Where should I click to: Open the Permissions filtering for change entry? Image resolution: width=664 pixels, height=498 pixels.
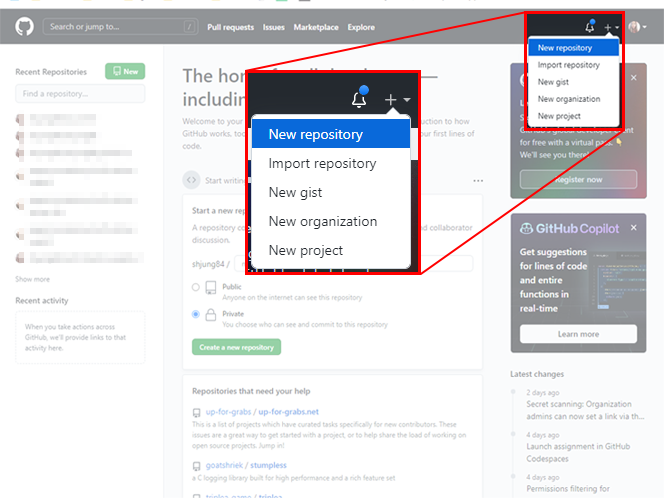(568, 488)
